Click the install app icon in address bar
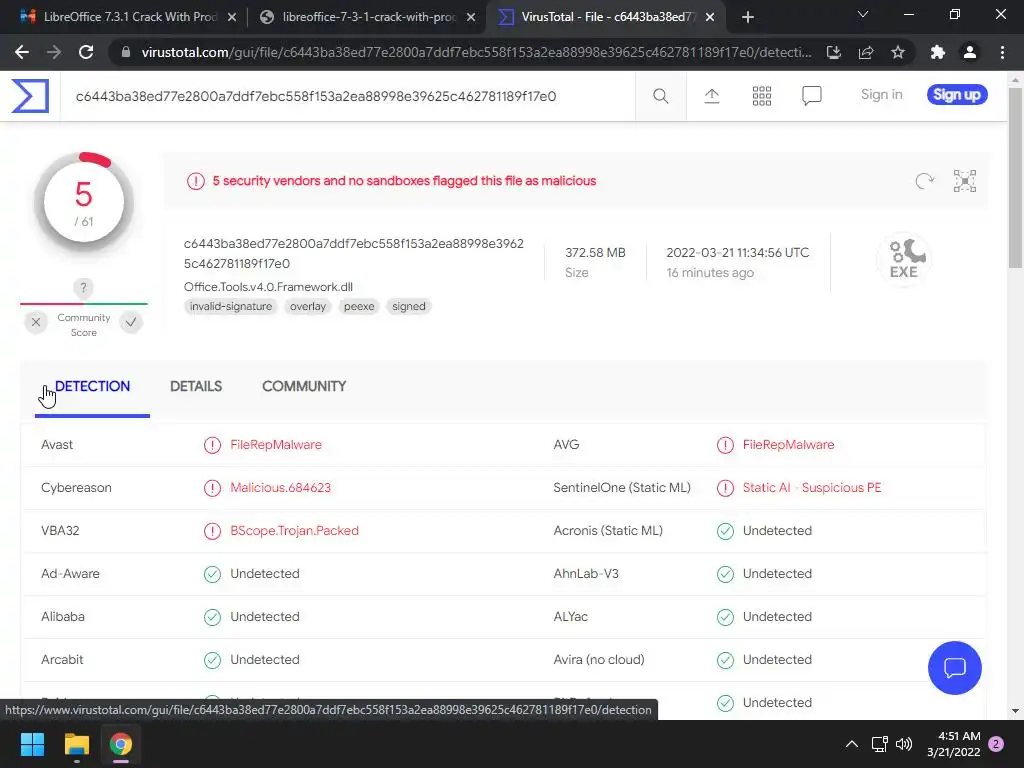This screenshot has width=1024, height=768. tap(834, 52)
